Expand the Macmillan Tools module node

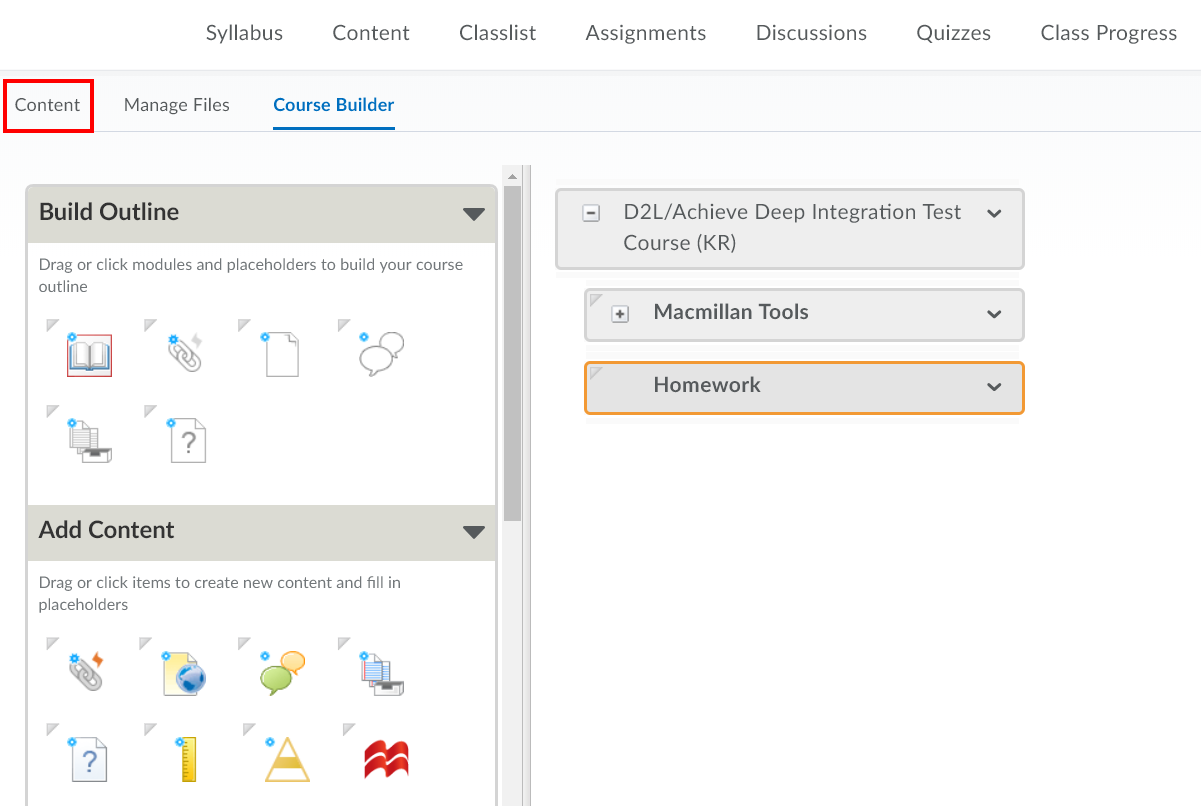[x=620, y=313]
